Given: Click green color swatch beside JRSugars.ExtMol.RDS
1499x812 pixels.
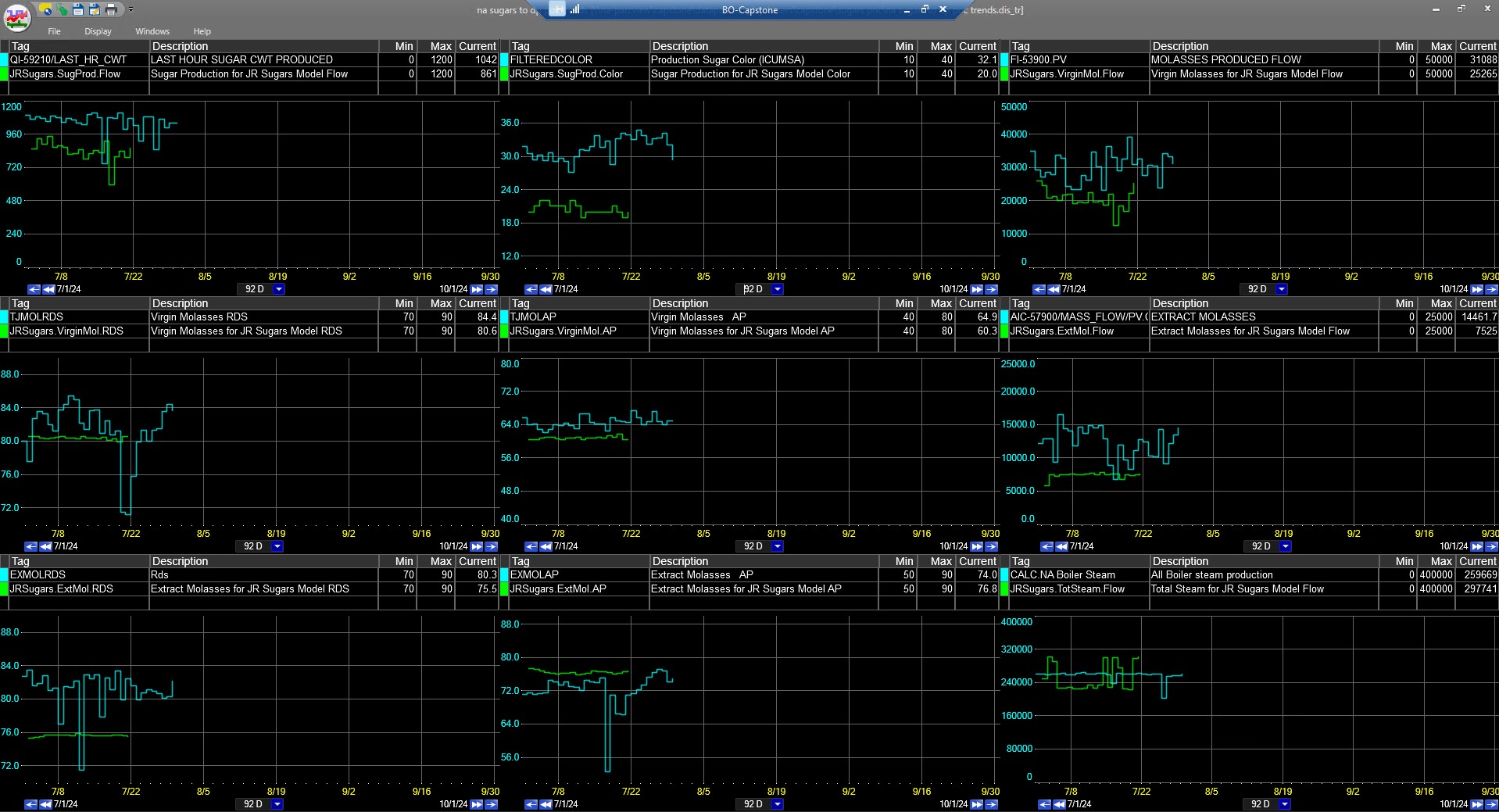Looking at the screenshot, I should (4, 588).
